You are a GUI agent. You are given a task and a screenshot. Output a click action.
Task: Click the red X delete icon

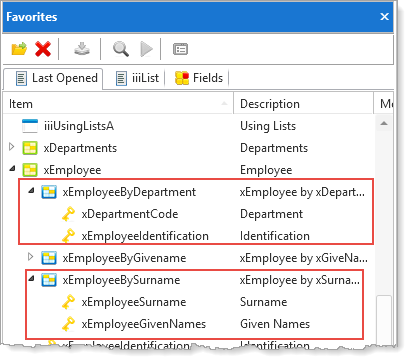43,49
